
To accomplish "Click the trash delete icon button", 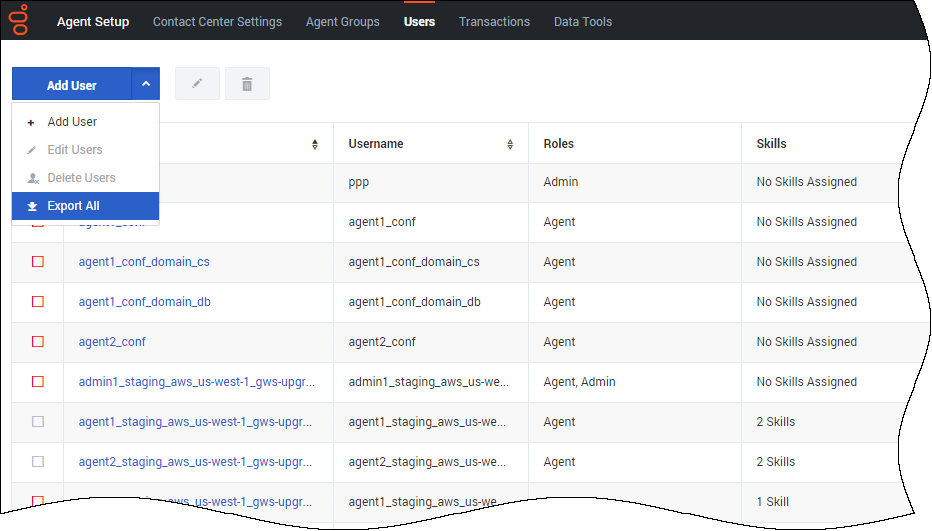I will [x=247, y=85].
